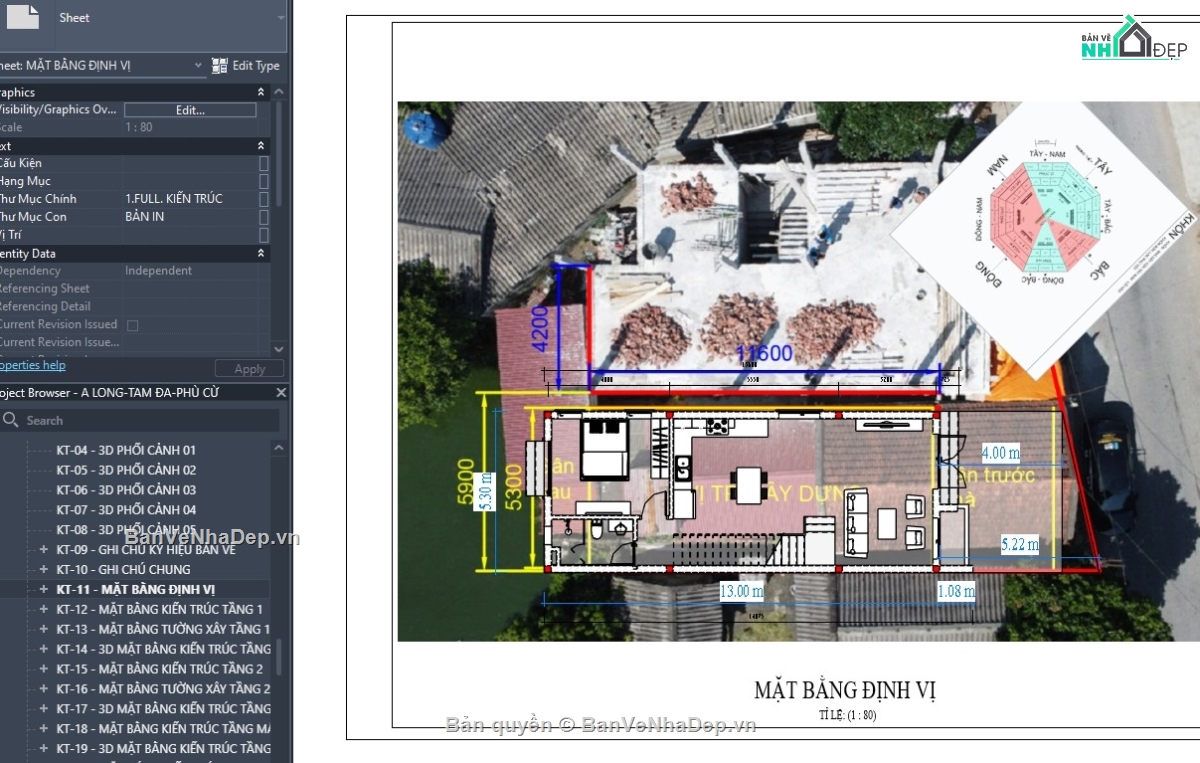Open the Sheet: MẶT BẰNG ĐỊNH VỊ instance dropdown
The height and width of the screenshot is (763, 1200).
click(199, 66)
